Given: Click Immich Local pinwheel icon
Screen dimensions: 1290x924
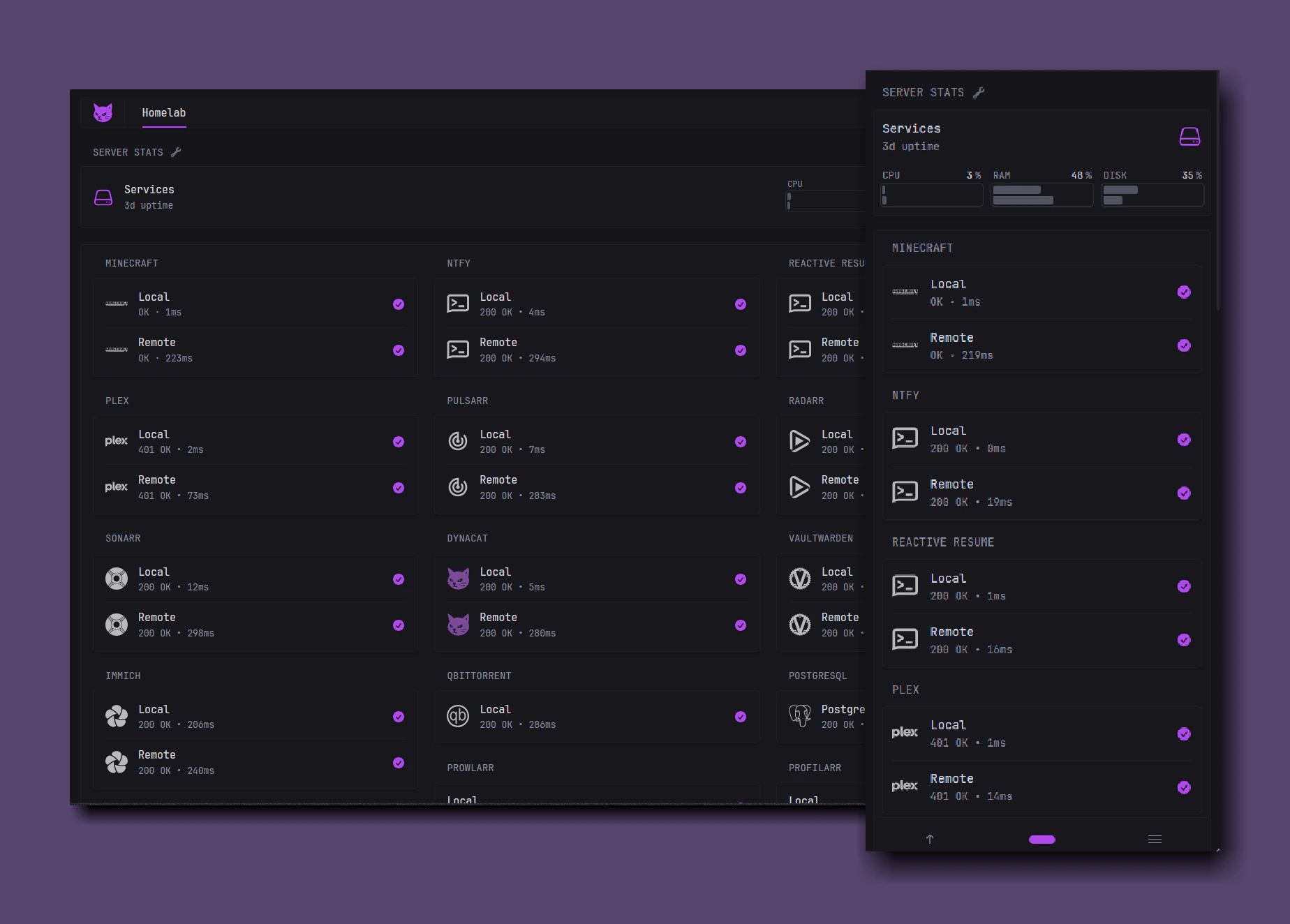Looking at the screenshot, I should (117, 716).
